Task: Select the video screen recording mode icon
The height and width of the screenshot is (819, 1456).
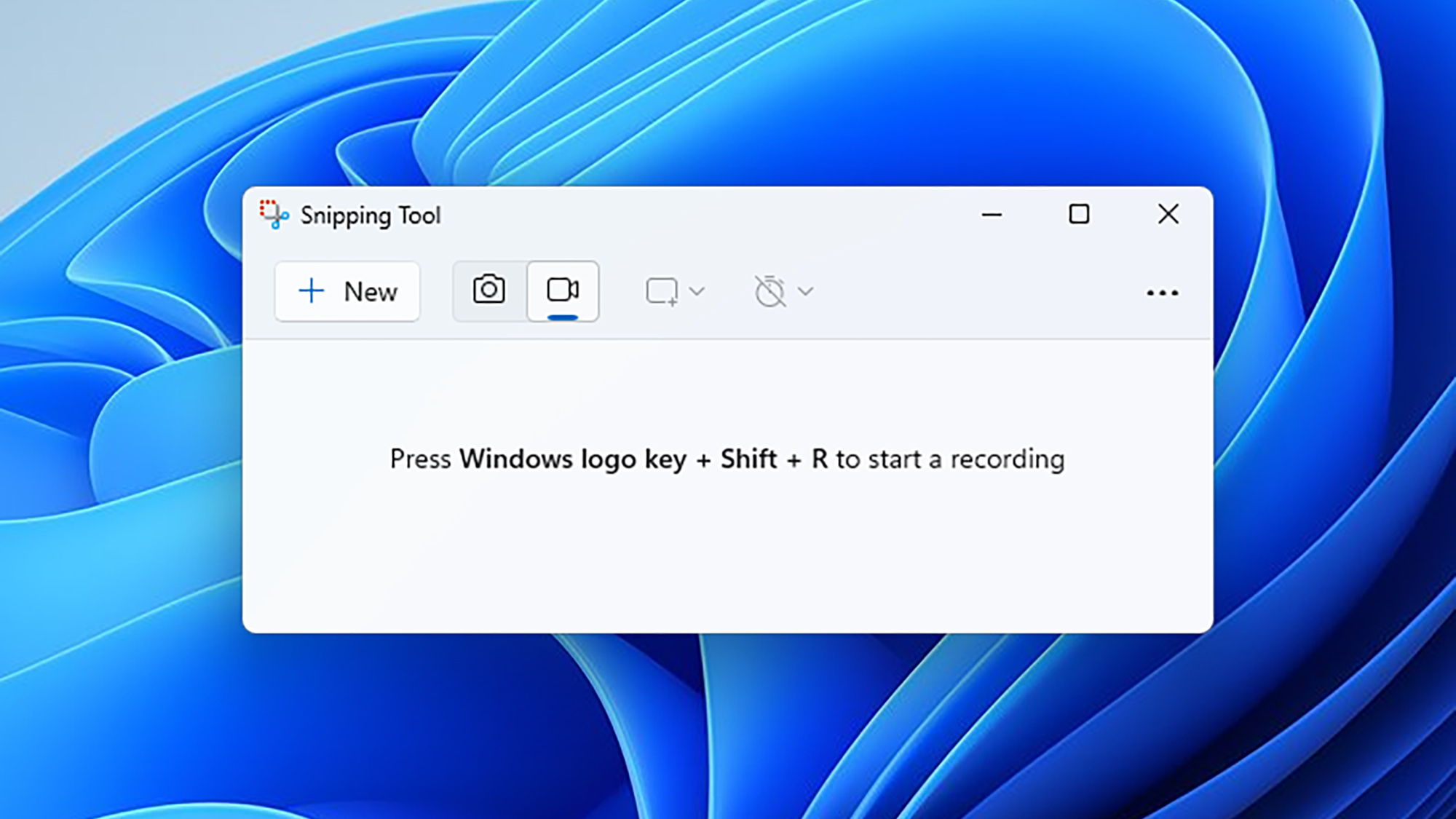Action: [x=563, y=289]
